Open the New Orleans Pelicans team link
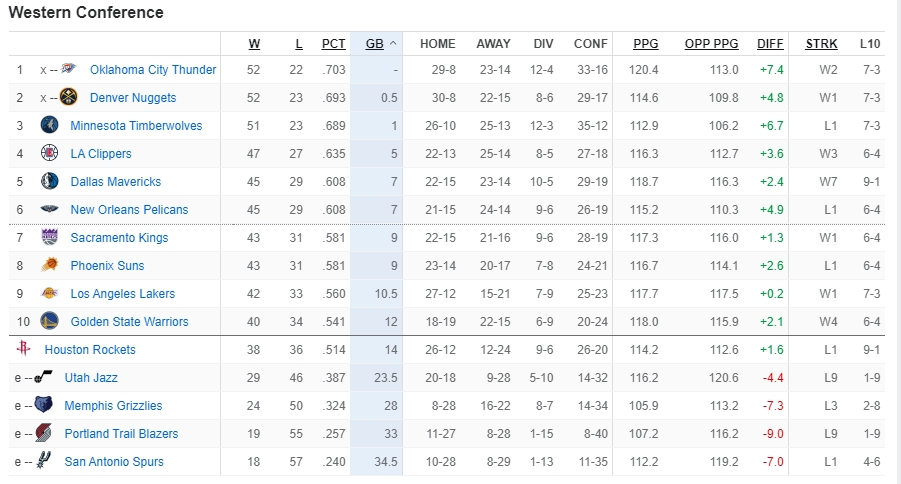 pos(129,210)
